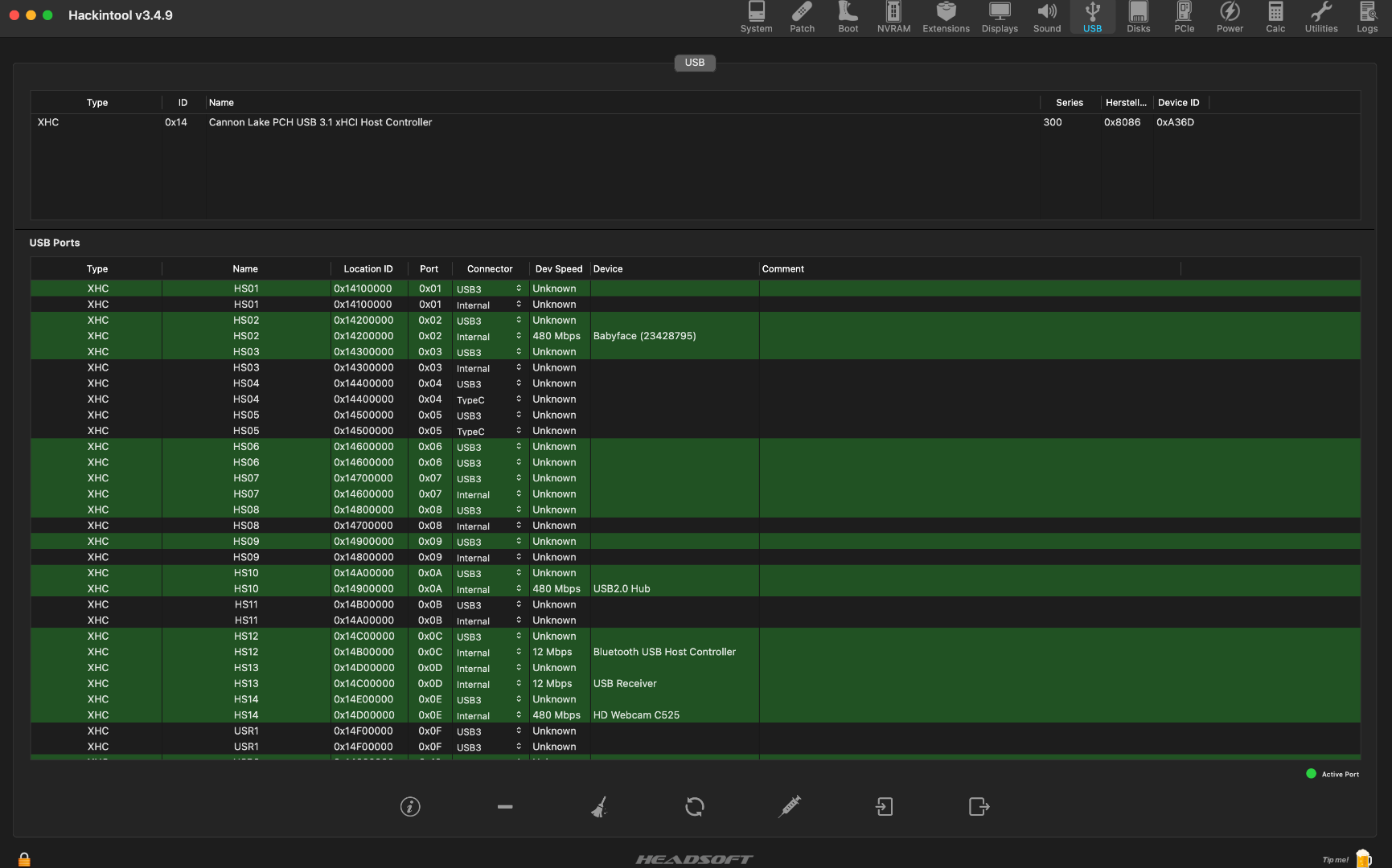Image resolution: width=1392 pixels, height=868 pixels.
Task: Open the Disks toolbar section
Action: click(1138, 18)
